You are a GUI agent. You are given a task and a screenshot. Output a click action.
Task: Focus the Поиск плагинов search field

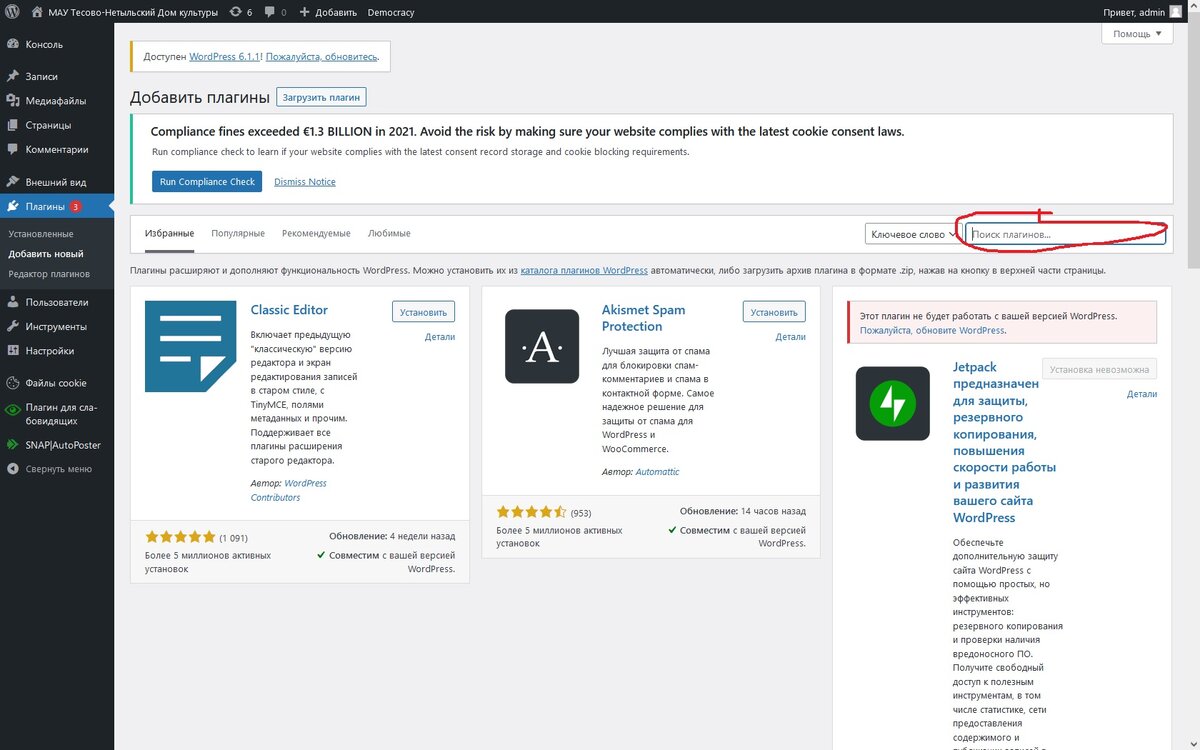1065,234
